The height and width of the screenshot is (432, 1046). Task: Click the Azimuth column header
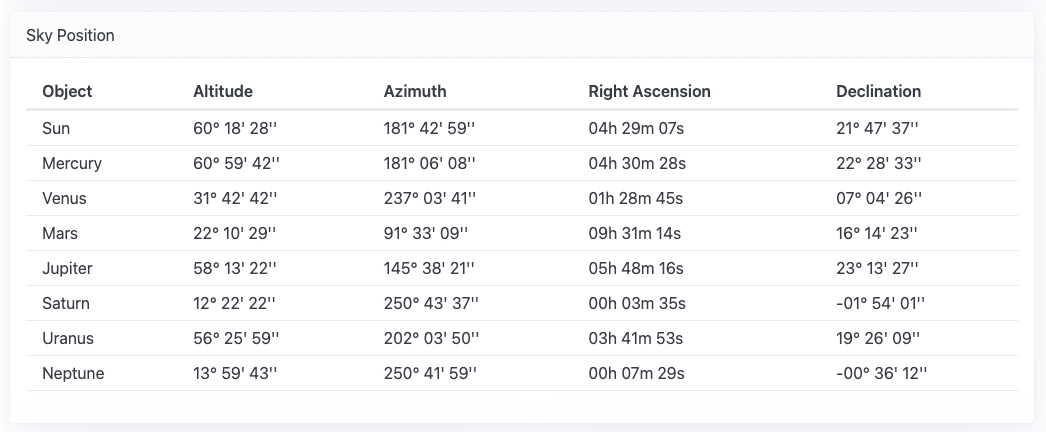click(414, 91)
